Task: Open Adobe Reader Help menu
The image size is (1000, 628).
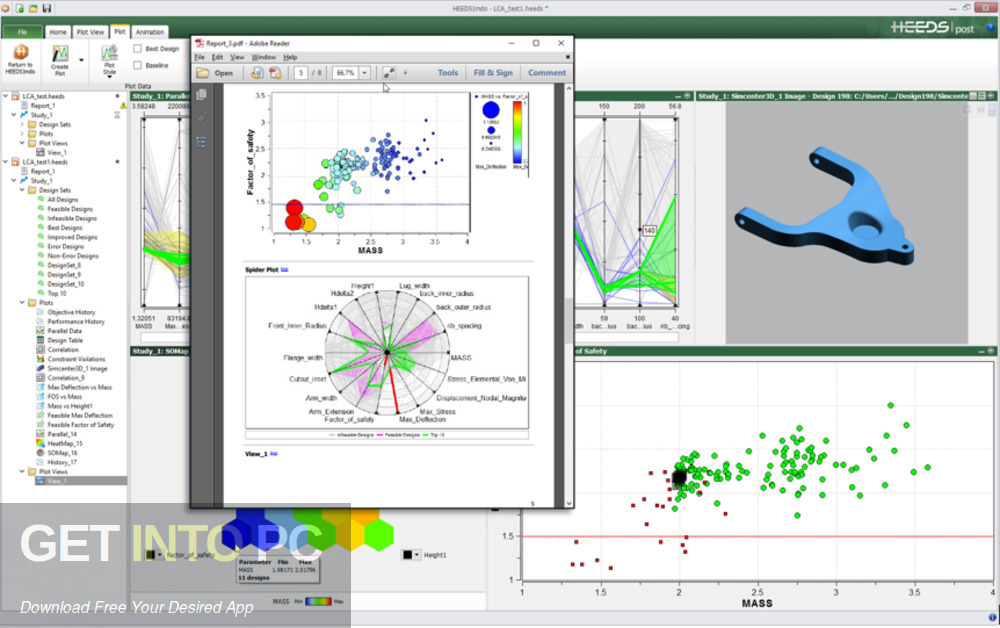Action: [290, 57]
